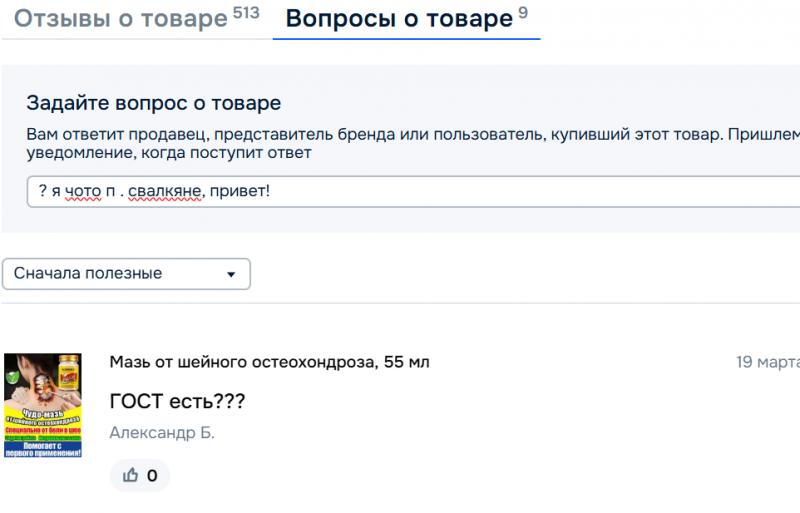This screenshot has width=800, height=513.
Task: Click the misspelled word "чото" in the input
Action: point(83,190)
